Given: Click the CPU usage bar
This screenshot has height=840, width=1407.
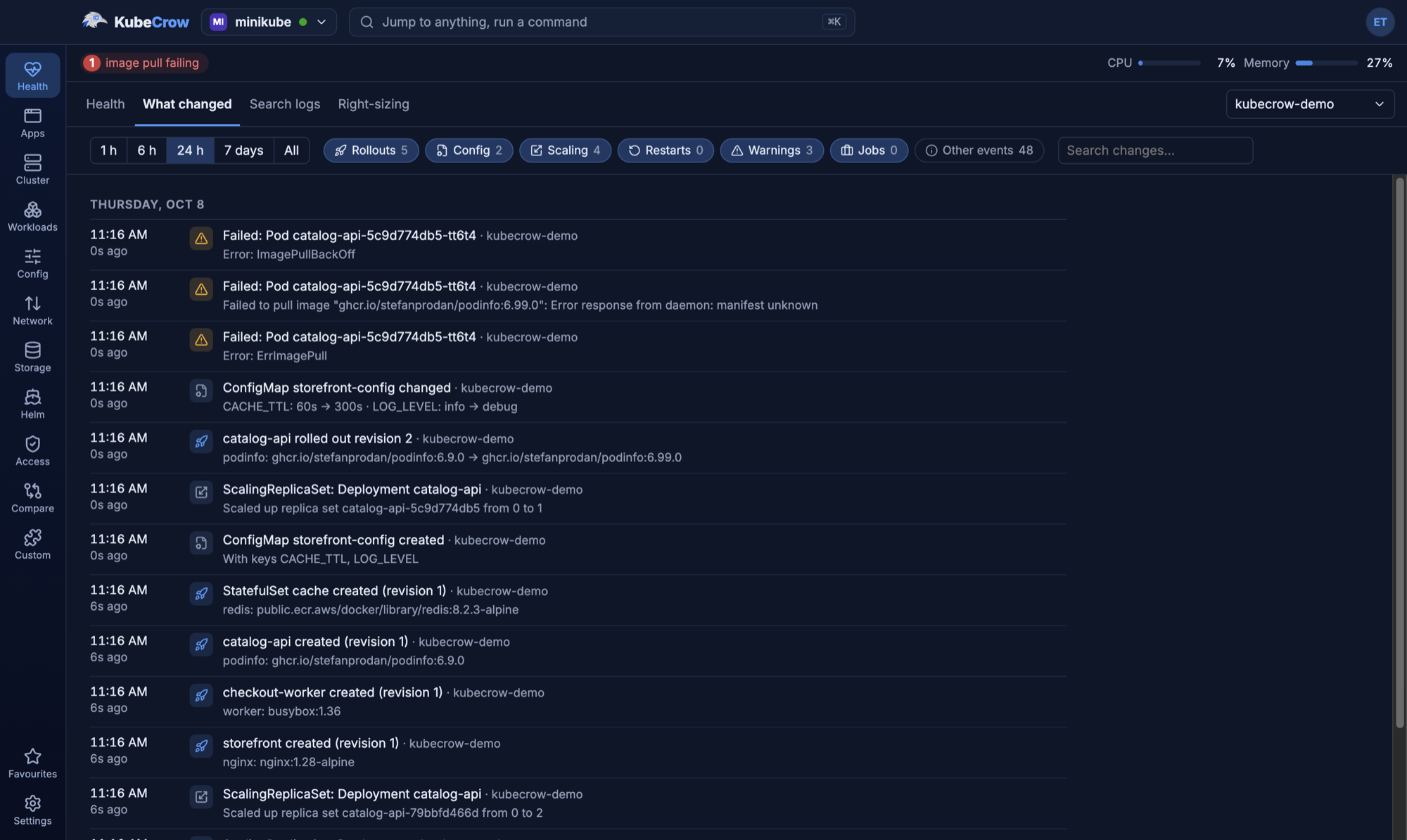Looking at the screenshot, I should click(x=1169, y=63).
